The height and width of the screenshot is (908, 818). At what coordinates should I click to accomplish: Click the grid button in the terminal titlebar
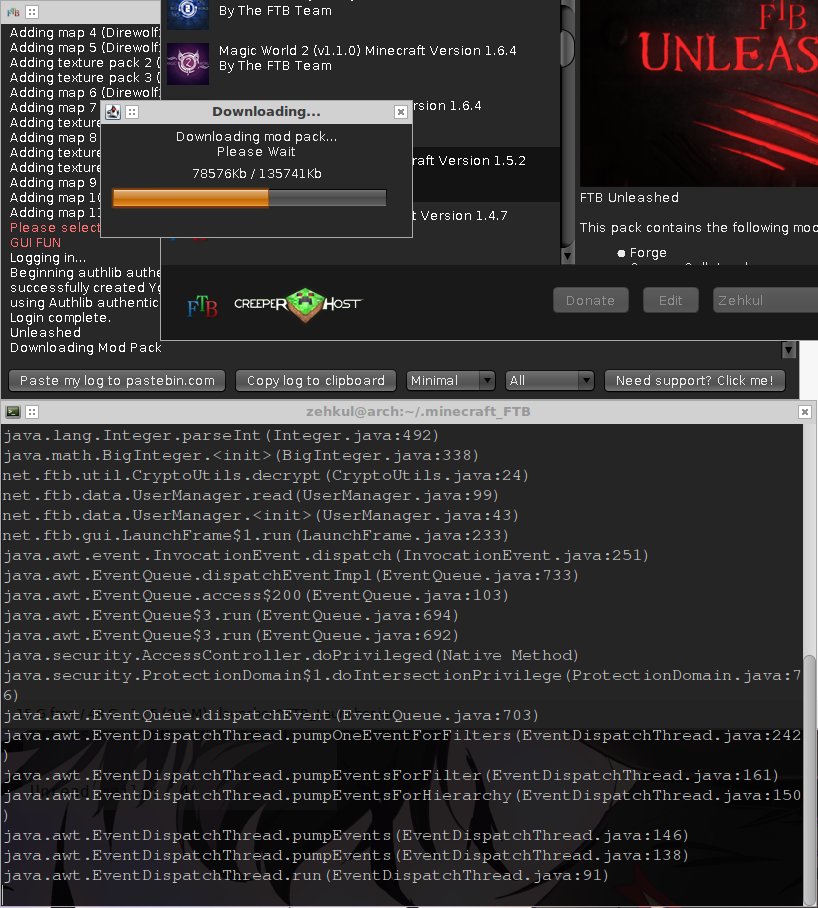pyautogui.click(x=32, y=412)
